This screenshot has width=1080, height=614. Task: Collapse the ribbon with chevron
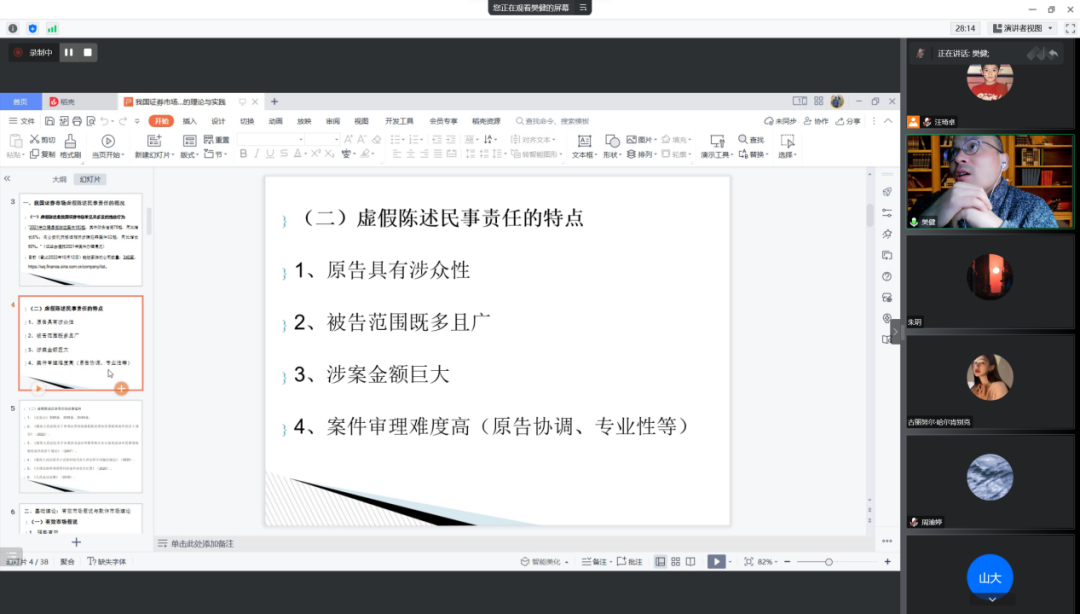tap(889, 121)
